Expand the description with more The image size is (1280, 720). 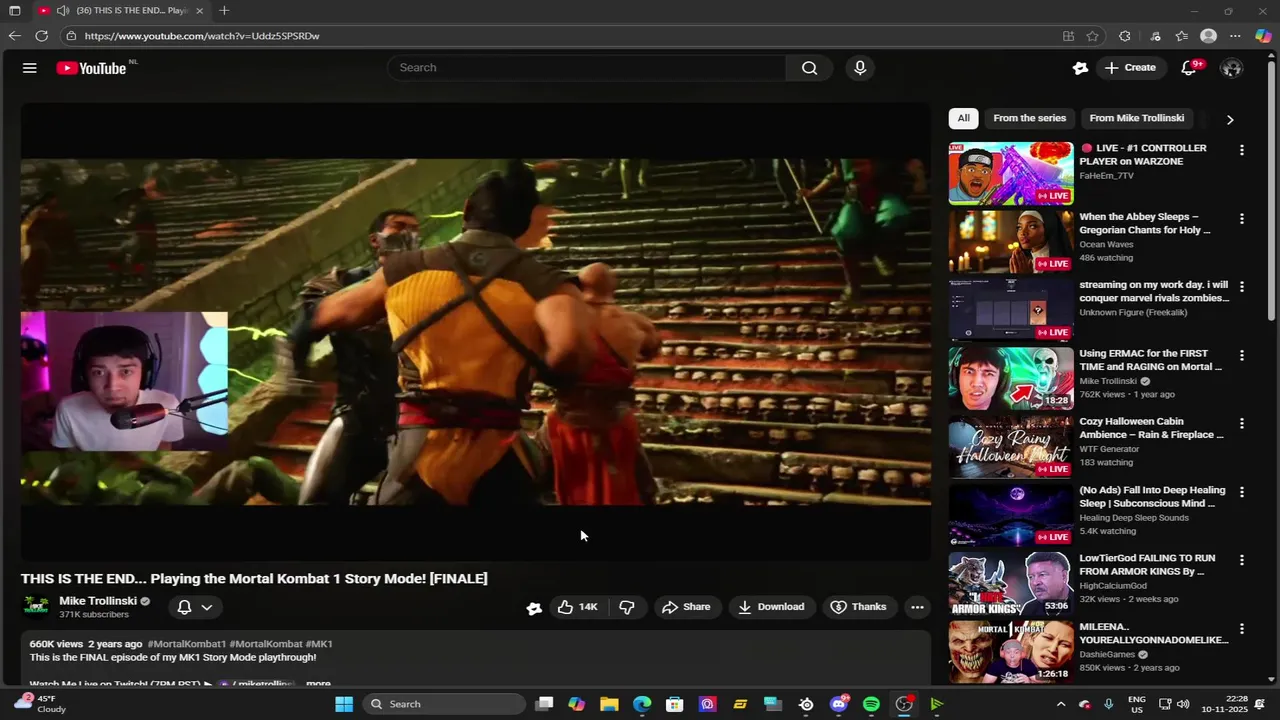click(x=318, y=684)
